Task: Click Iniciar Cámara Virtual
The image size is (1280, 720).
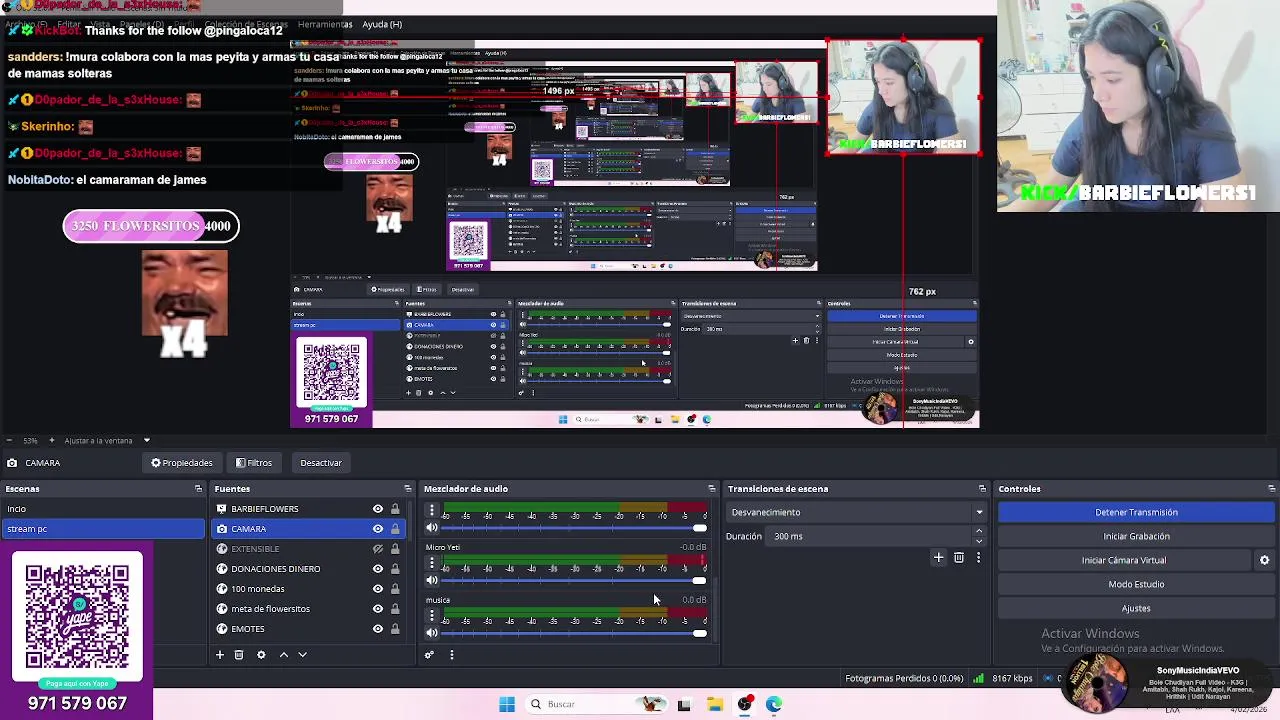Action: pyautogui.click(x=1123, y=560)
